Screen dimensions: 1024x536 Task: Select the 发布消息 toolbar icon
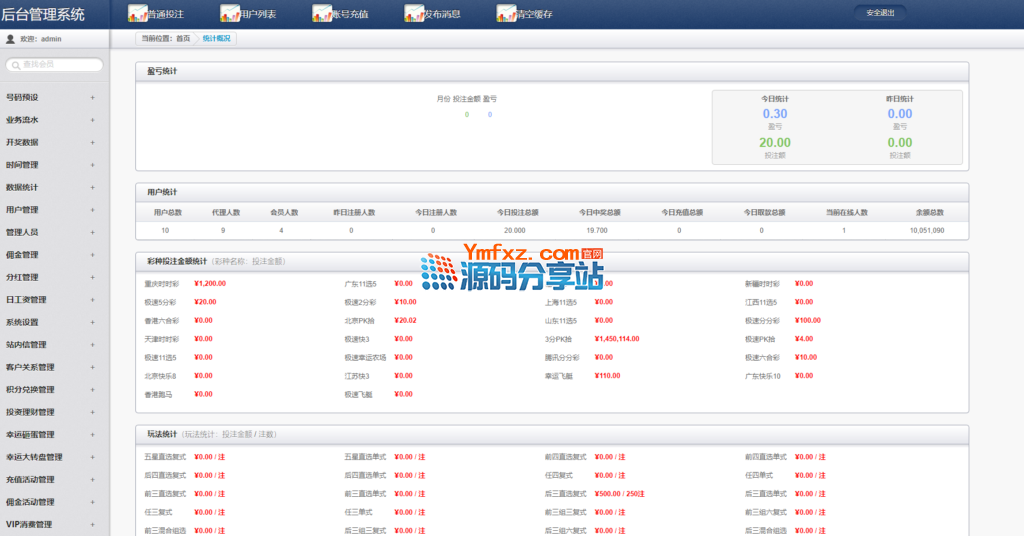pos(414,14)
